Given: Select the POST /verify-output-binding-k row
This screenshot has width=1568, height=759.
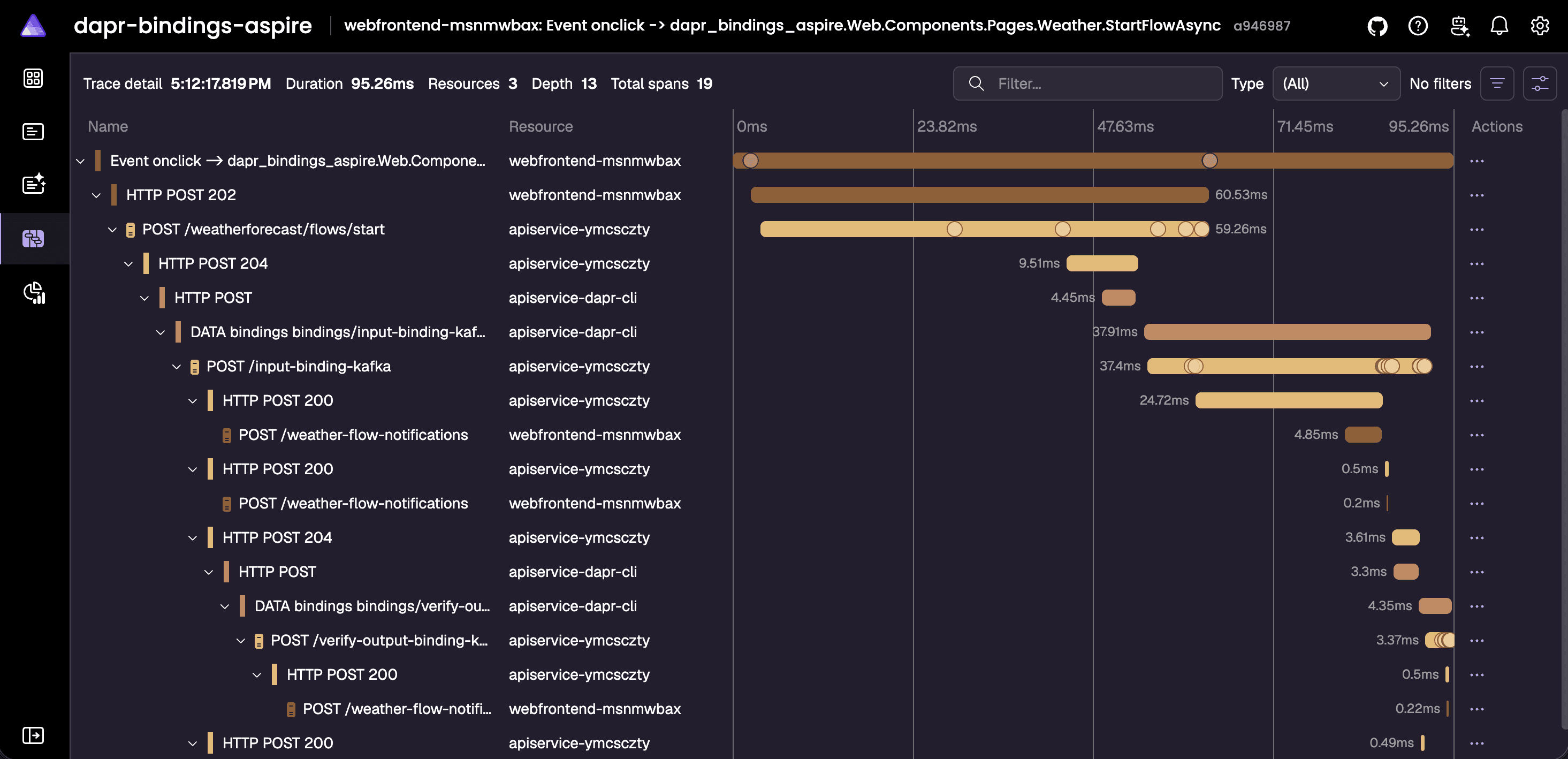Looking at the screenshot, I should coord(766,641).
